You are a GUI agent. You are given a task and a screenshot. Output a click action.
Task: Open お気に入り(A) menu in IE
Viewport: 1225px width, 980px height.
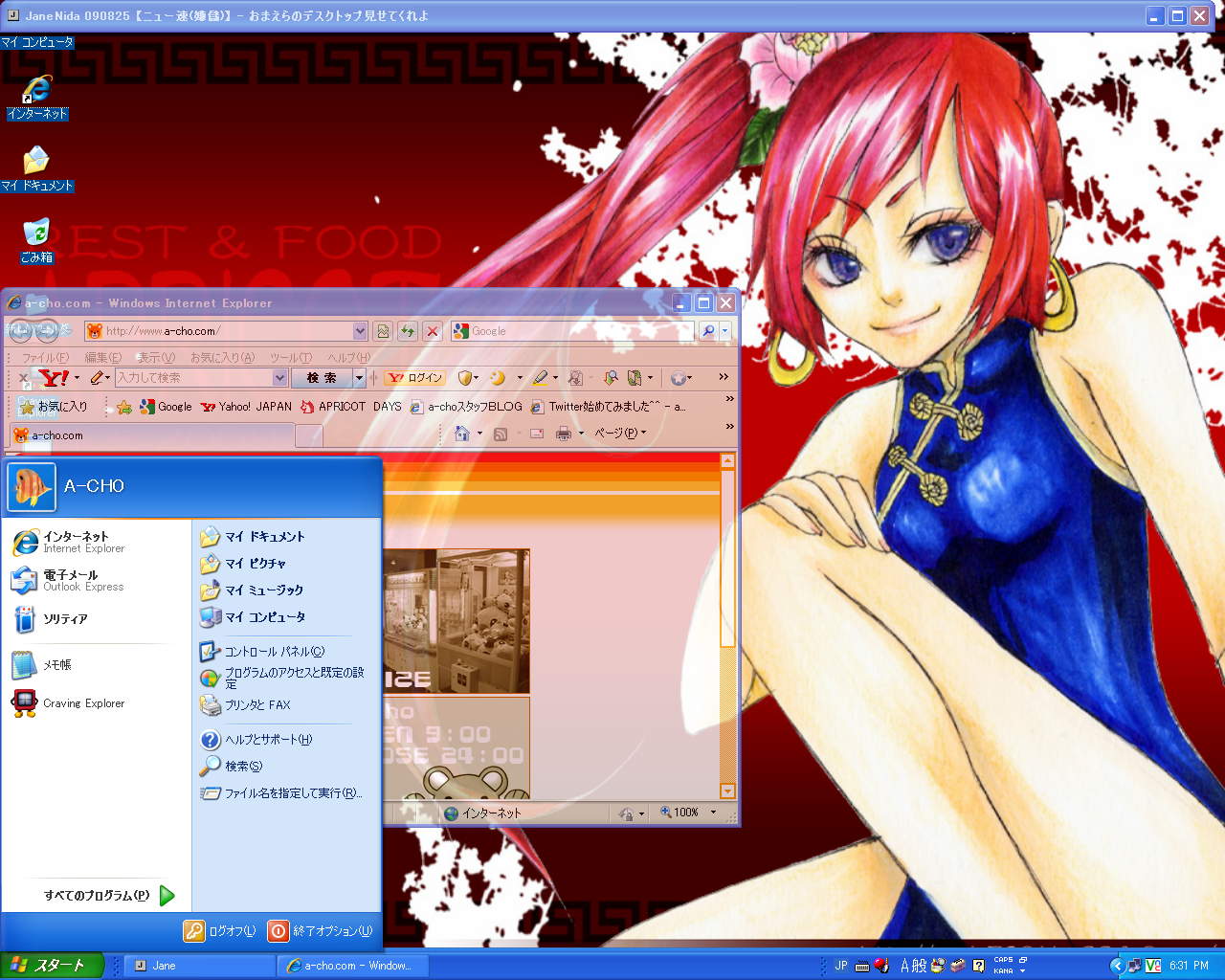click(x=222, y=358)
